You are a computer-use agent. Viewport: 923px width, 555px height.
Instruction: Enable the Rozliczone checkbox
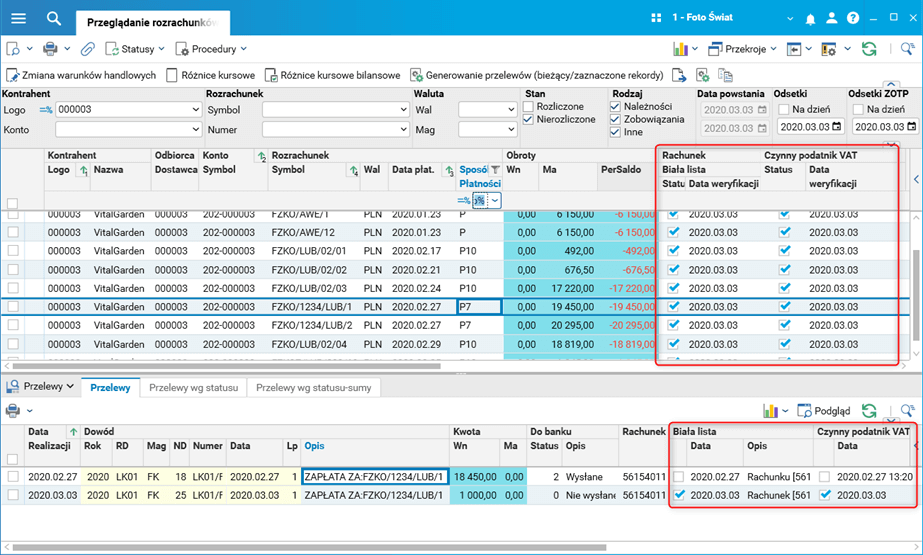(x=529, y=106)
